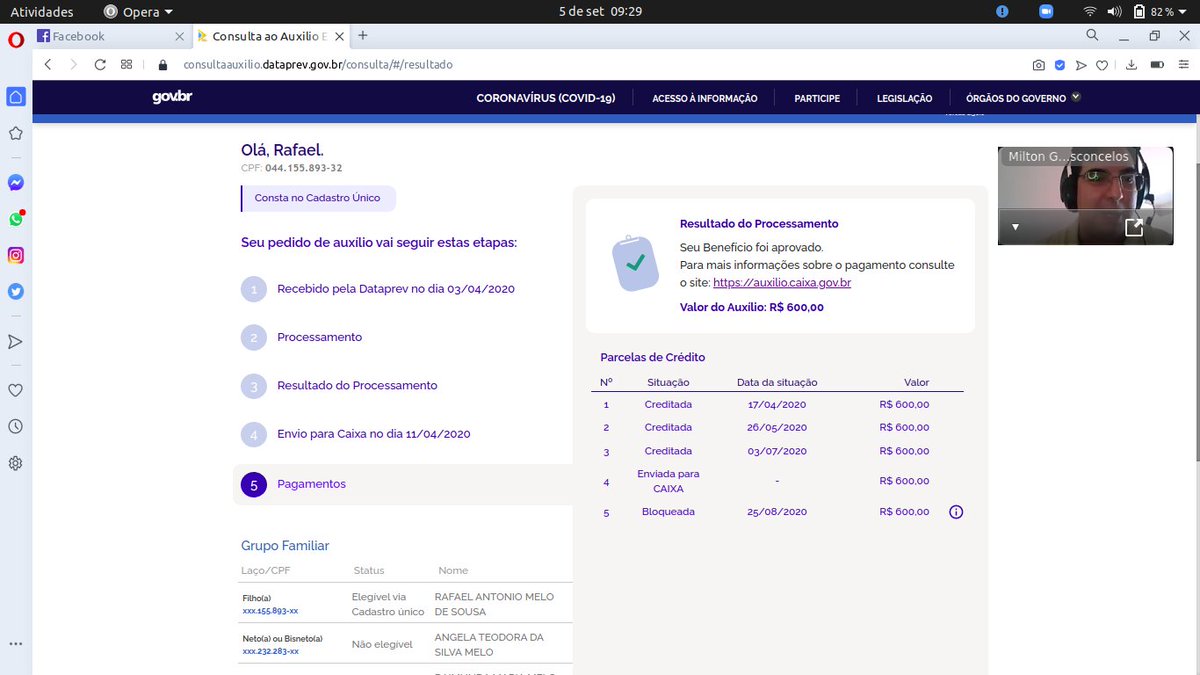
Task: Bookmark page with address bar heart
Action: tap(1102, 65)
